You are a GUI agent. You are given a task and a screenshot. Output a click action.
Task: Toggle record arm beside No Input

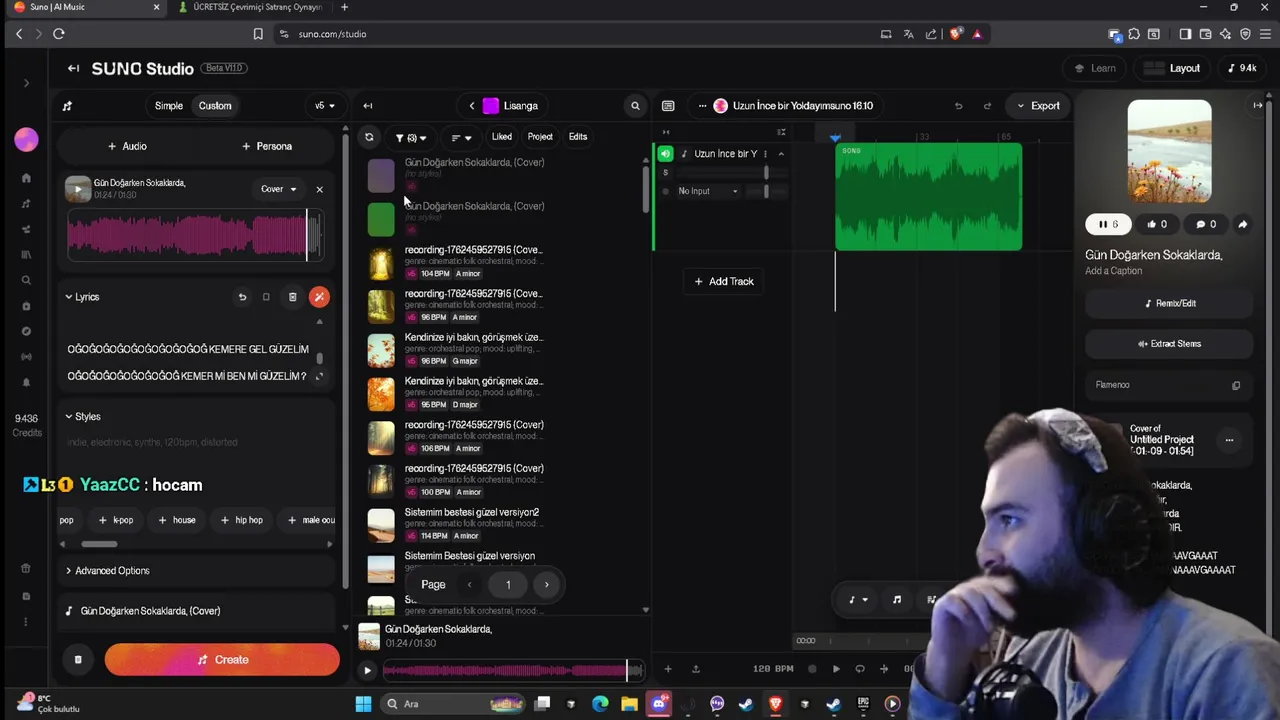[x=666, y=191]
